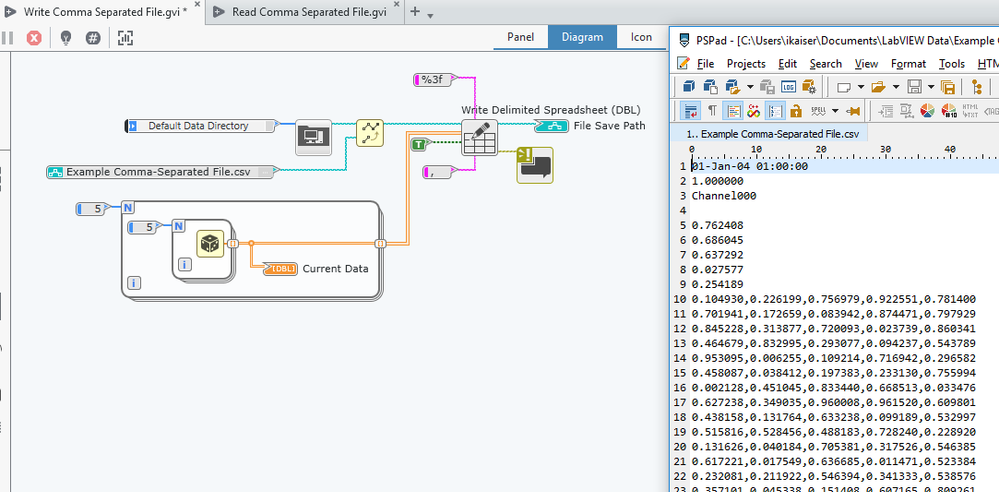Select the Current Data DBL indicator terminal
Viewport: 999px width, 492px height.
pyautogui.click(x=280, y=268)
